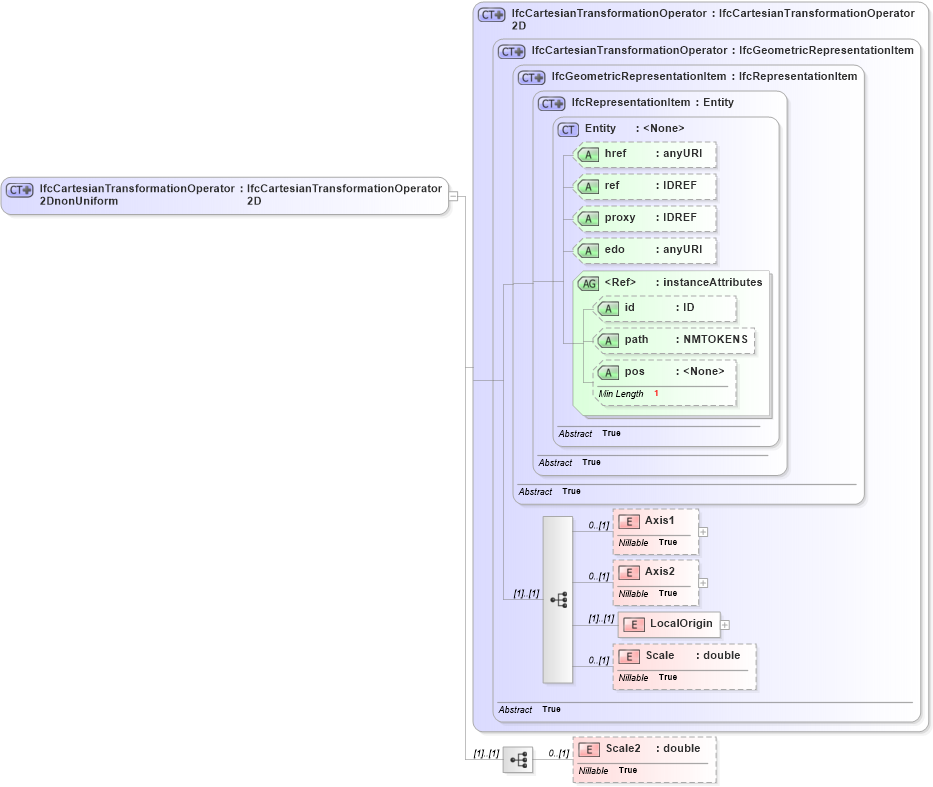
Task: Toggle the CT badge of the Entity box
Action: (x=567, y=129)
